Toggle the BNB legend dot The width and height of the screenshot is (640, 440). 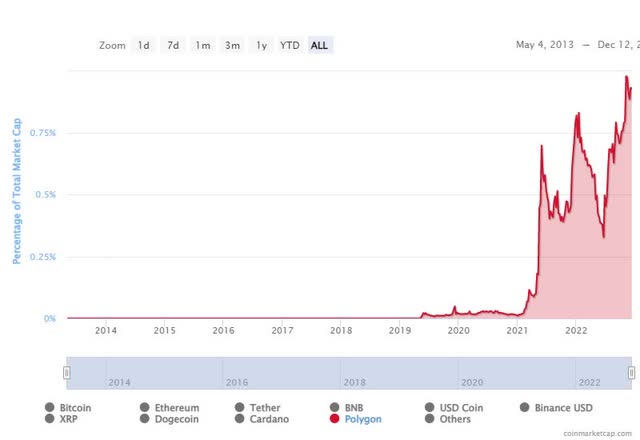point(335,407)
